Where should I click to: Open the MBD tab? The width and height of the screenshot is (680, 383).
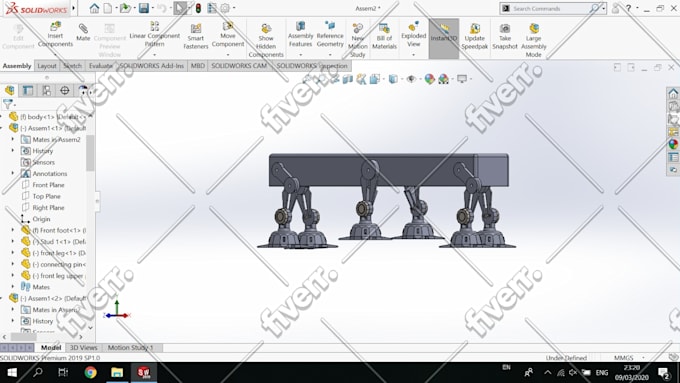coord(198,66)
